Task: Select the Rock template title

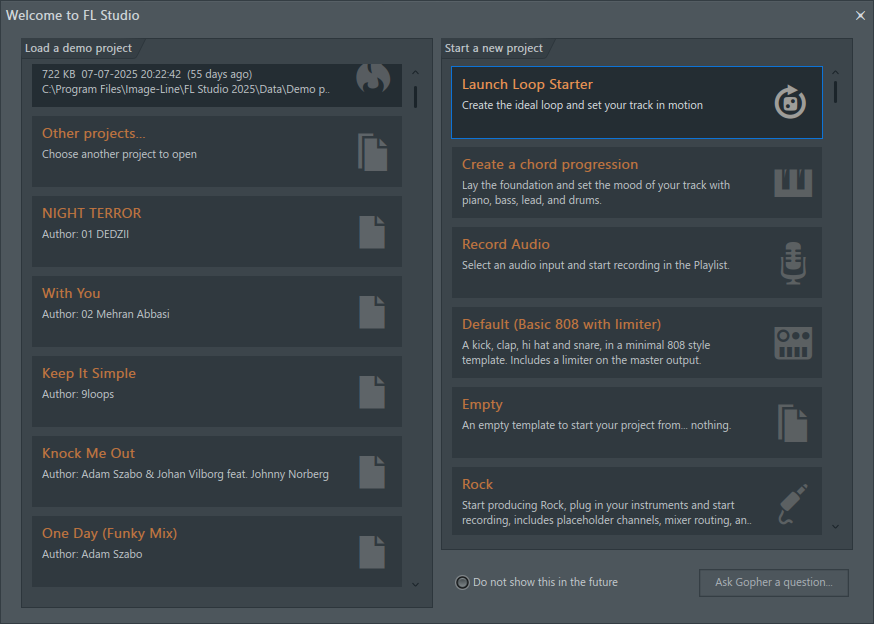Action: pos(477,485)
